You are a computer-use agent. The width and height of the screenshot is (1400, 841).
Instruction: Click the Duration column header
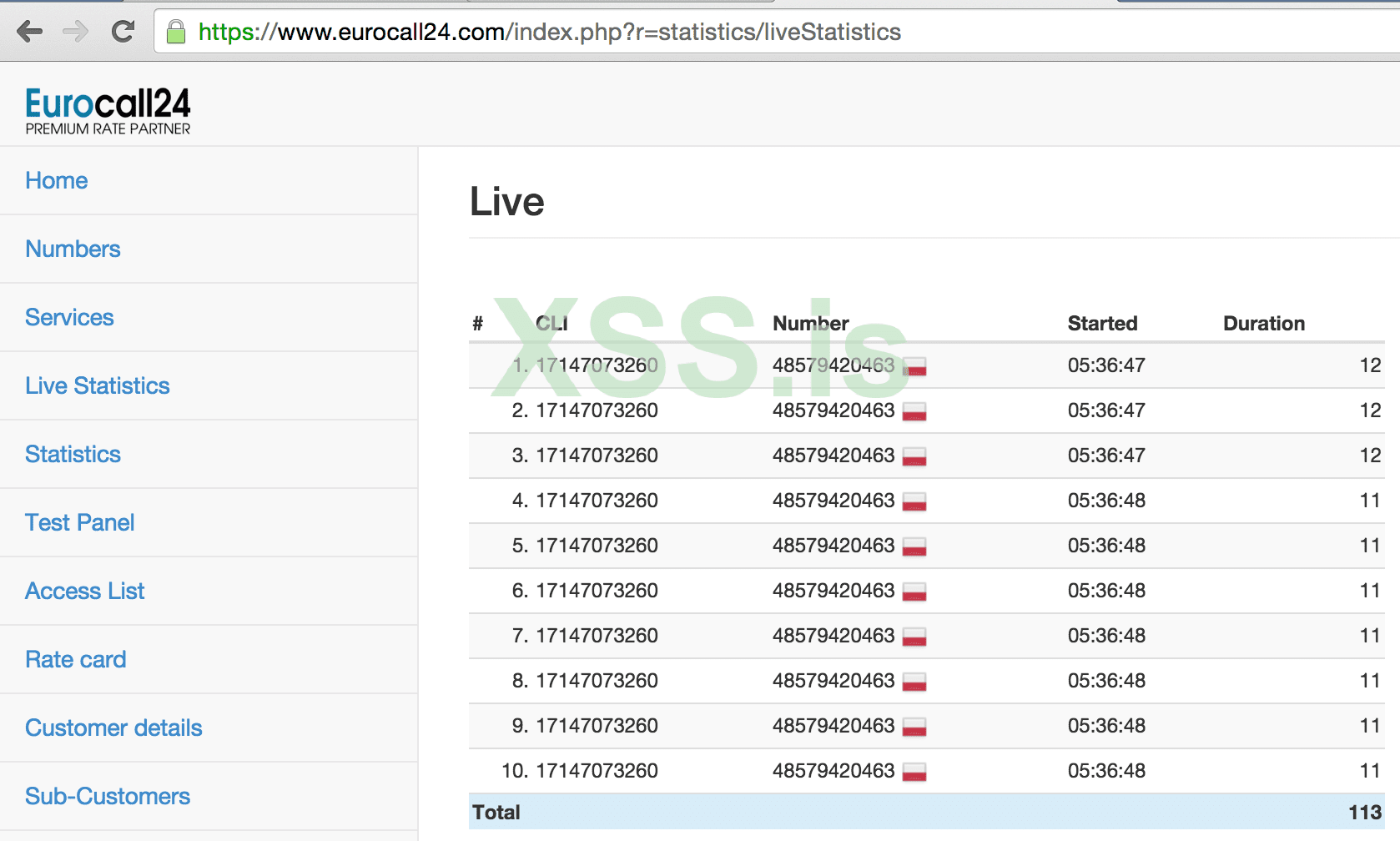coord(1264,324)
